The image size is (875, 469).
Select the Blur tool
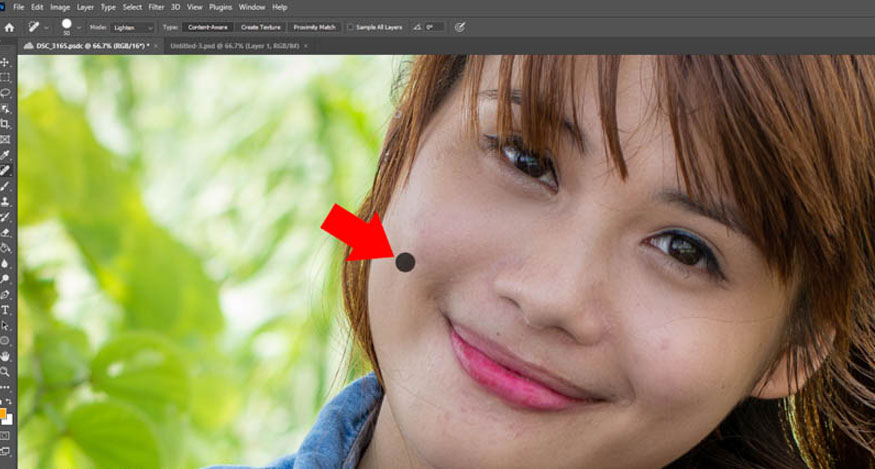(x=5, y=263)
